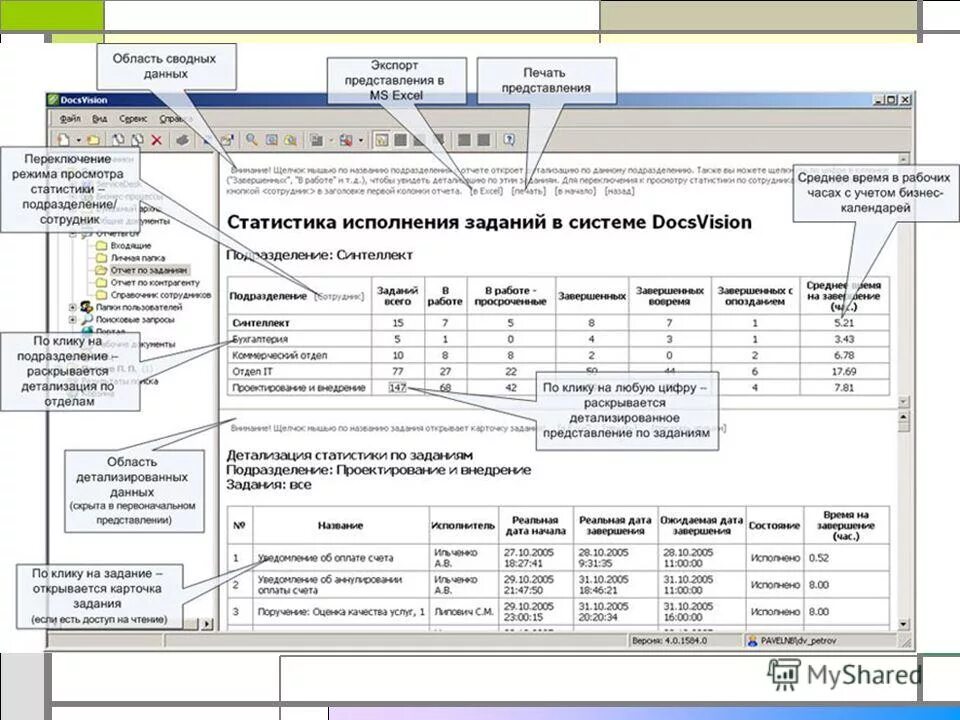Open task Уведомление об оплате счета
The height and width of the screenshot is (720, 960).
pos(325,558)
